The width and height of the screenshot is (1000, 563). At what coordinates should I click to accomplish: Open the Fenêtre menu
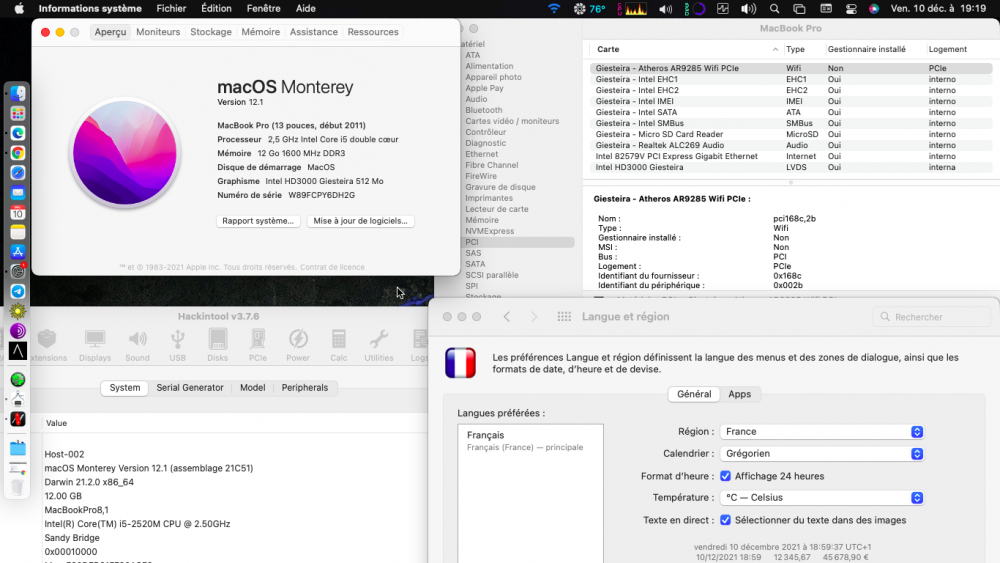263,8
